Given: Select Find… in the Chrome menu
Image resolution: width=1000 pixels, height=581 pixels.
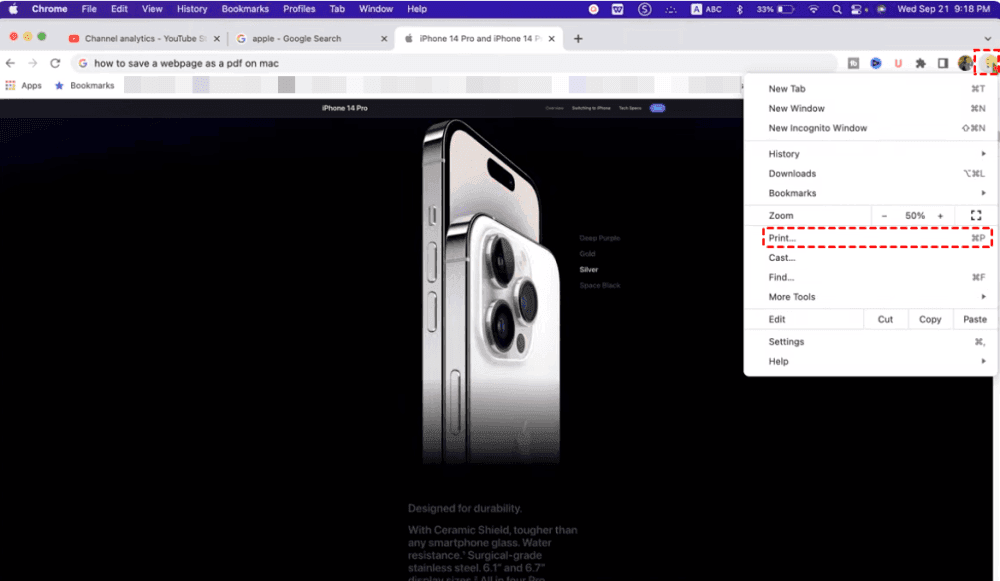Looking at the screenshot, I should (871, 277).
